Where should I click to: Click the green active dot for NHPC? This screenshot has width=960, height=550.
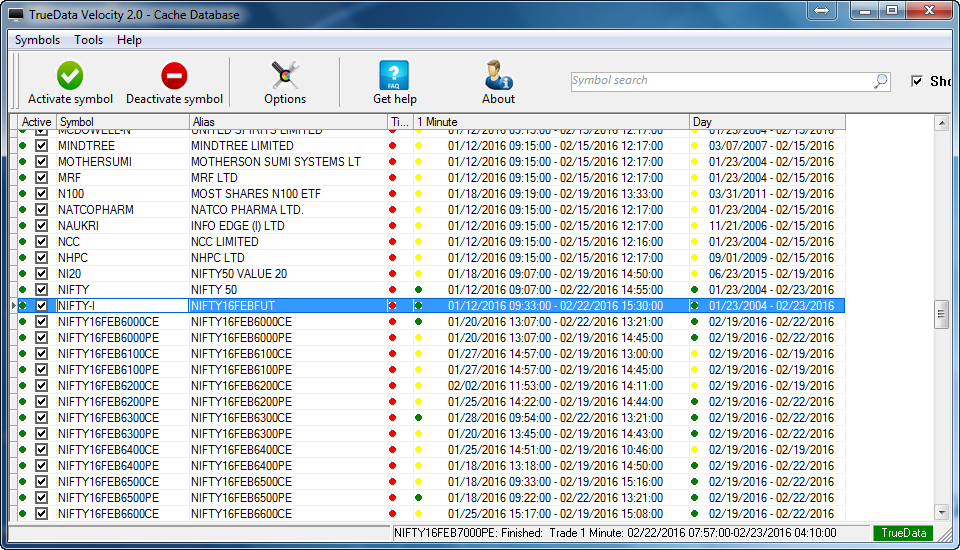tap(23, 258)
